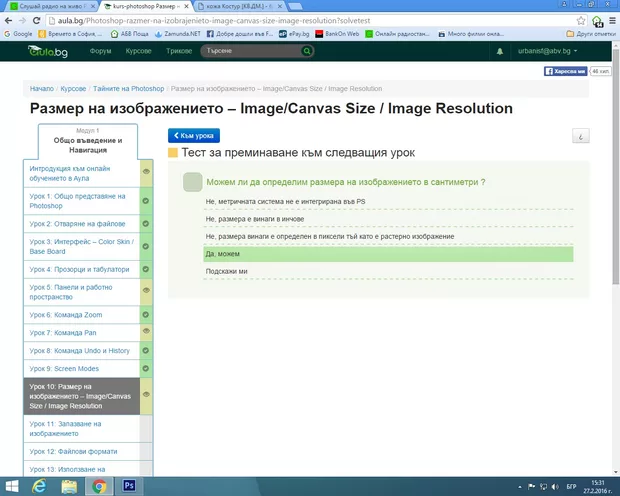This screenshot has width=620, height=496.
Task: Click the download arrow icon beside lesson title
Action: pos(580,136)
